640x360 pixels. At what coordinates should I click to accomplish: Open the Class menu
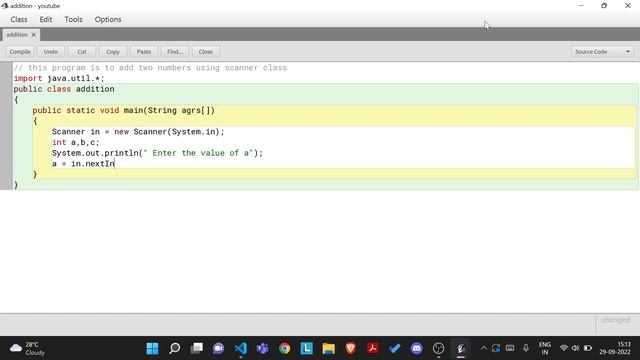click(x=19, y=19)
